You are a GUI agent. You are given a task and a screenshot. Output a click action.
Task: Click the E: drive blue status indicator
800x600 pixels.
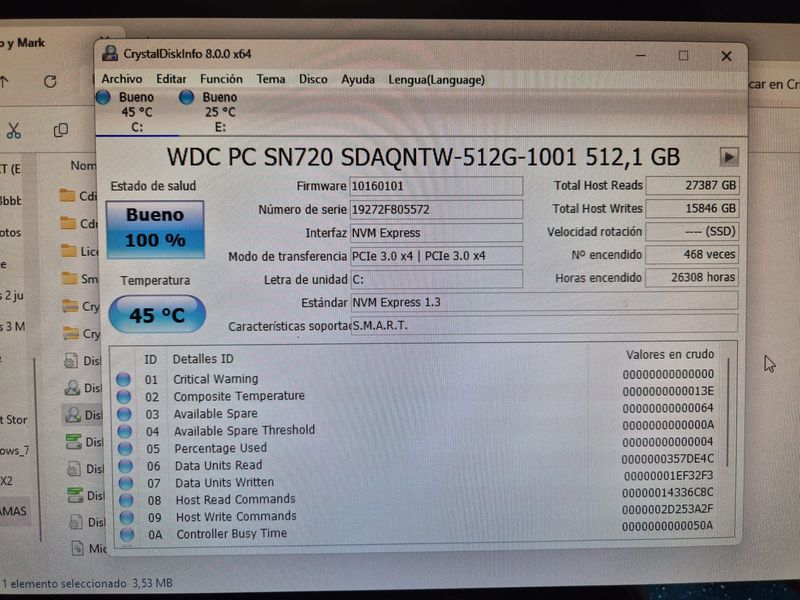186,97
